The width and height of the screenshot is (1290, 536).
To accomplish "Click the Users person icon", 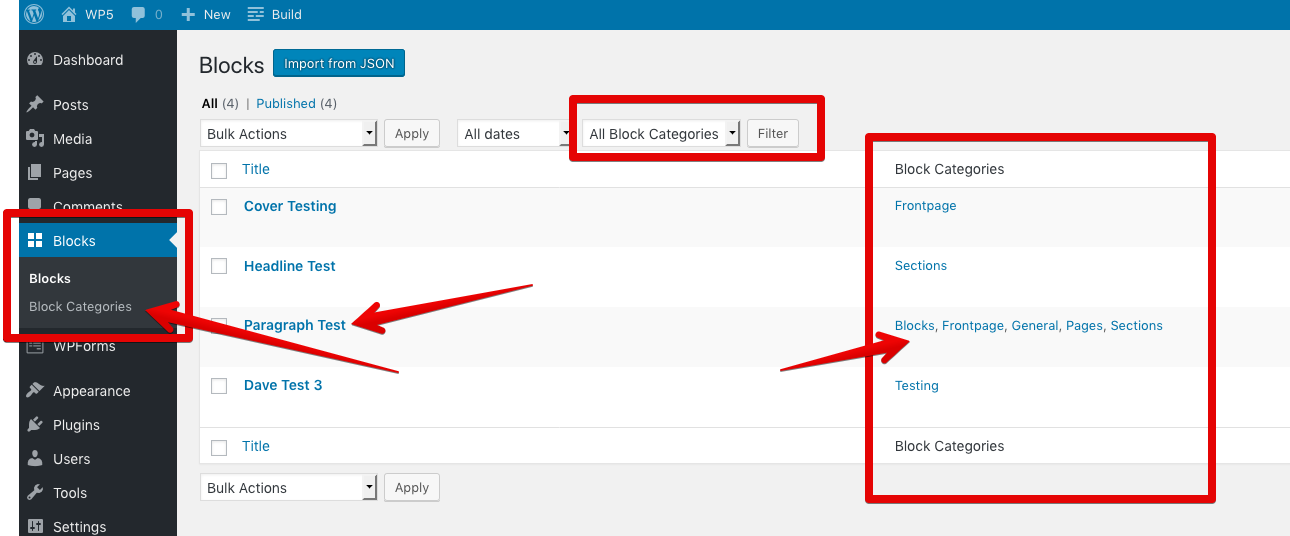I will coord(36,459).
